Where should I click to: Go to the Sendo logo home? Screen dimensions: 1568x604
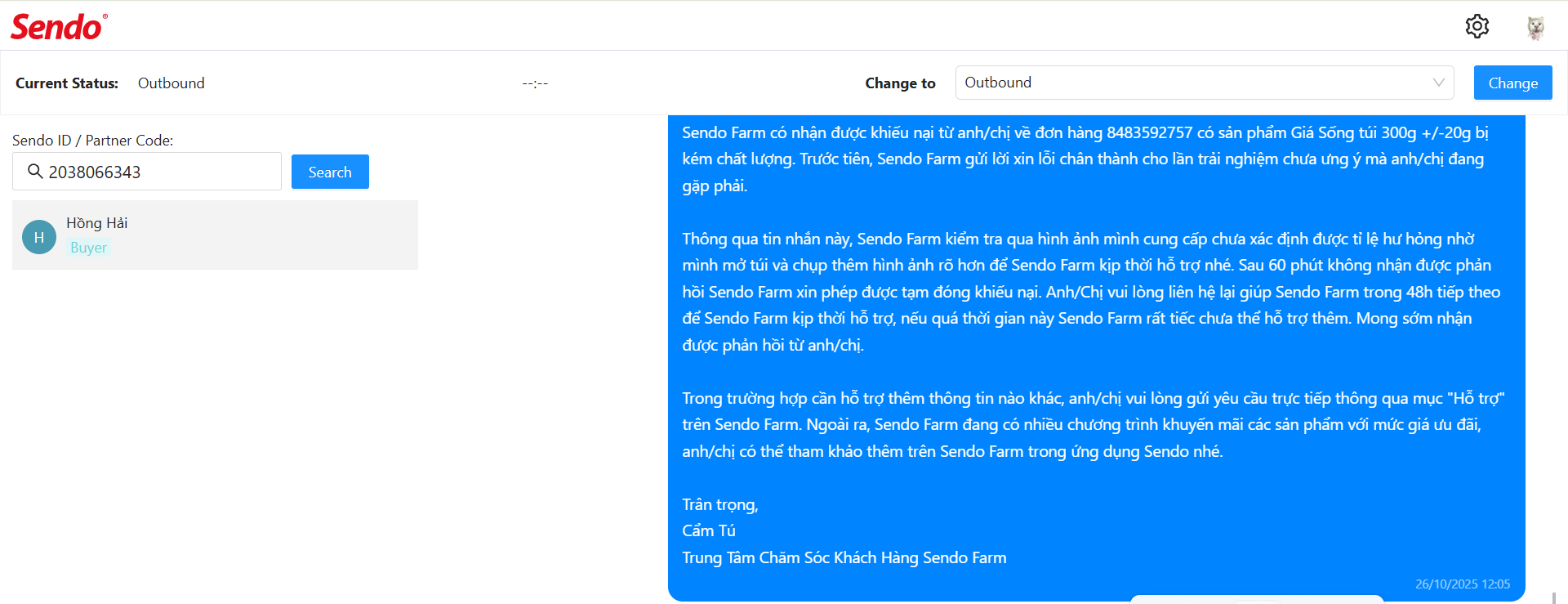tap(59, 26)
